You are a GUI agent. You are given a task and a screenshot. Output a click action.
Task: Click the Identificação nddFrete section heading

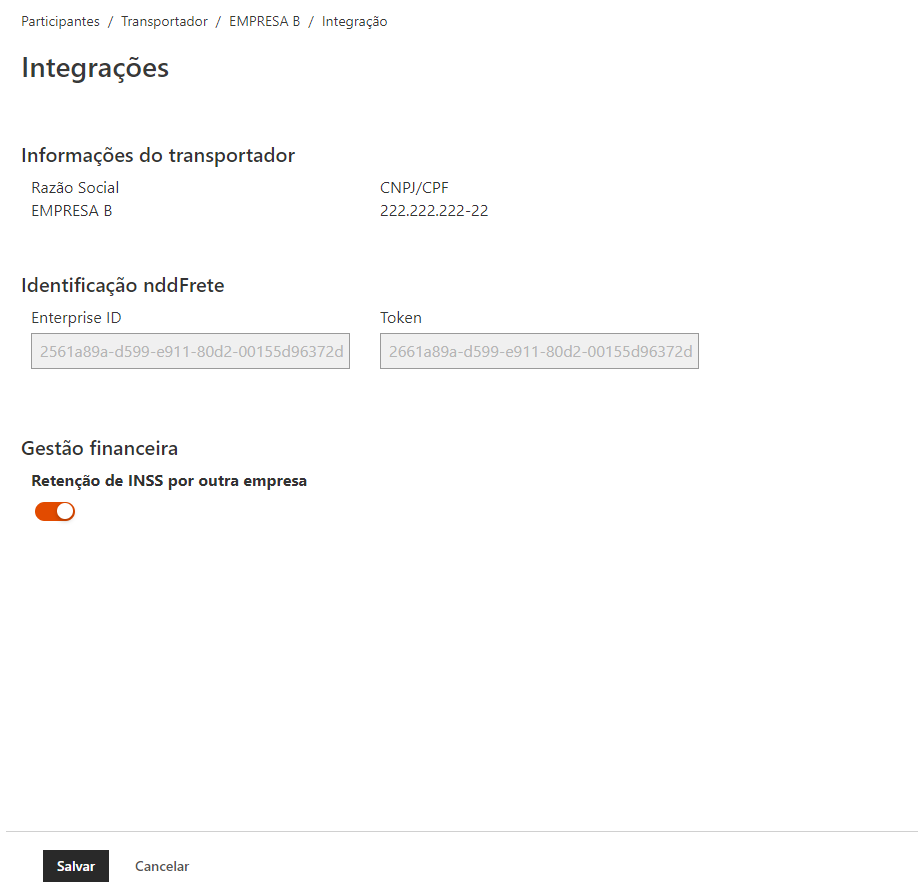pyautogui.click(x=123, y=285)
